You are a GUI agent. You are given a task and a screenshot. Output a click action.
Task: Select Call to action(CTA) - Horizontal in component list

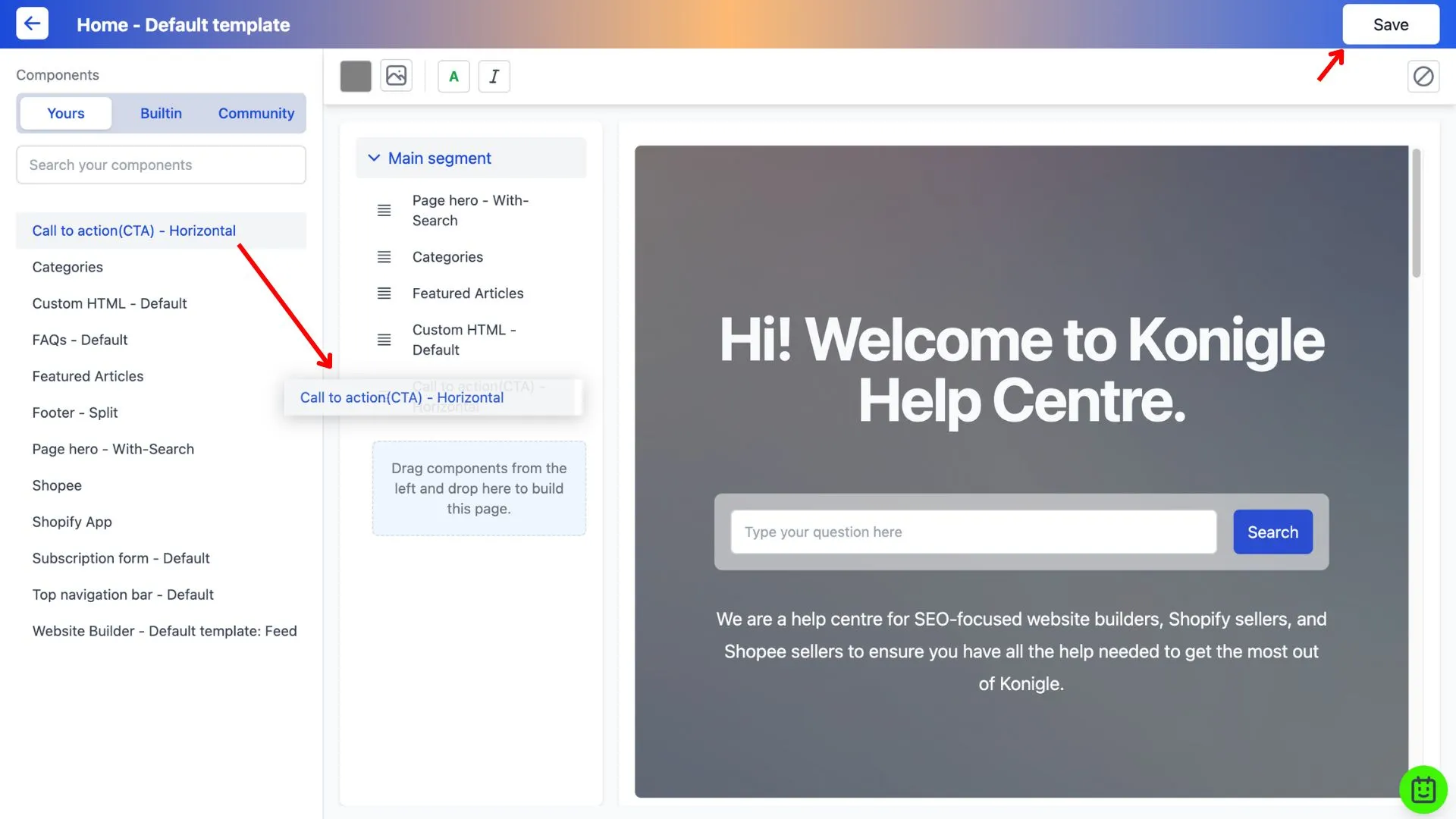[161, 231]
